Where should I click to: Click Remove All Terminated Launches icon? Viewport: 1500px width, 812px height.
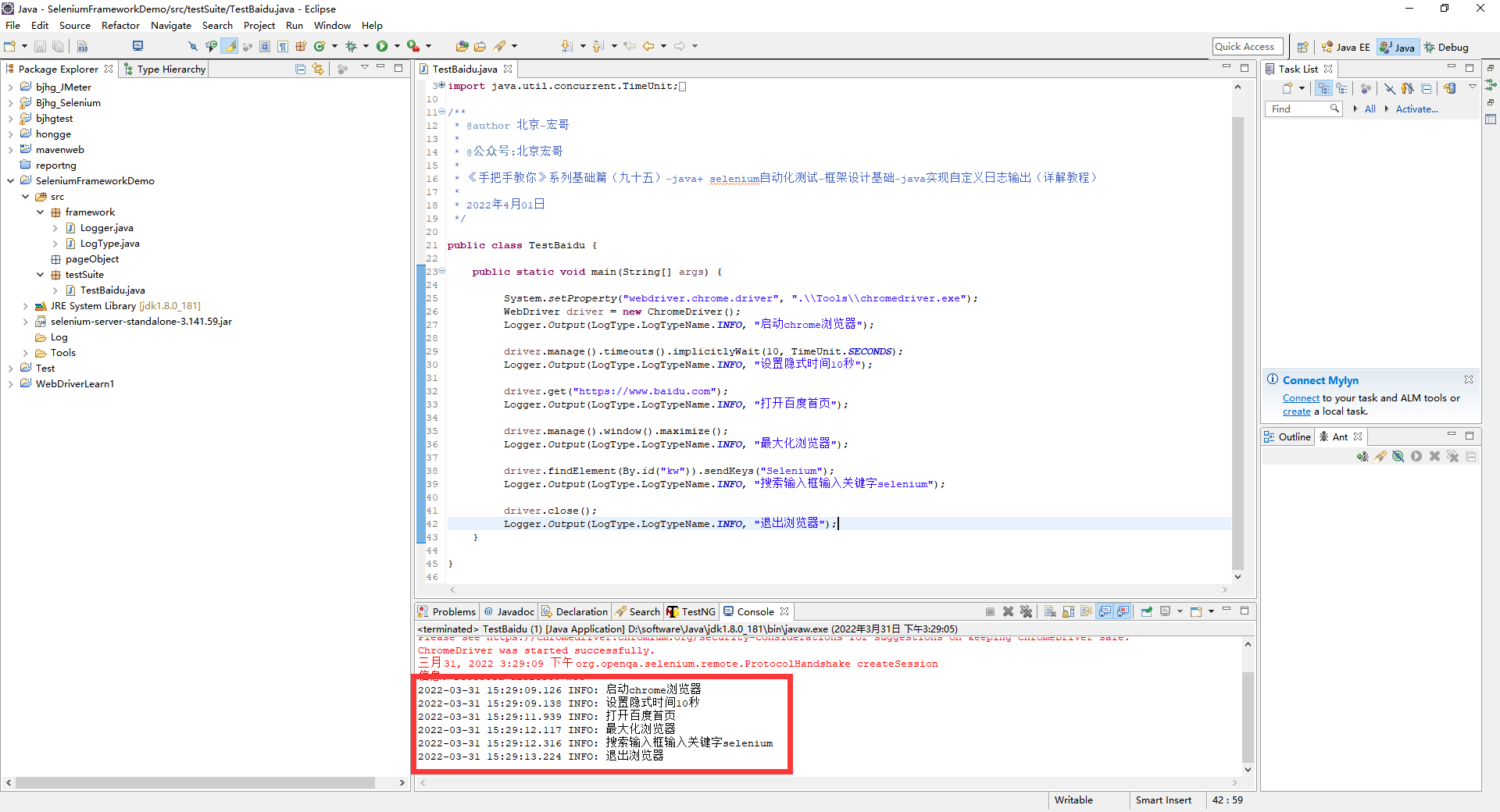click(x=1026, y=611)
